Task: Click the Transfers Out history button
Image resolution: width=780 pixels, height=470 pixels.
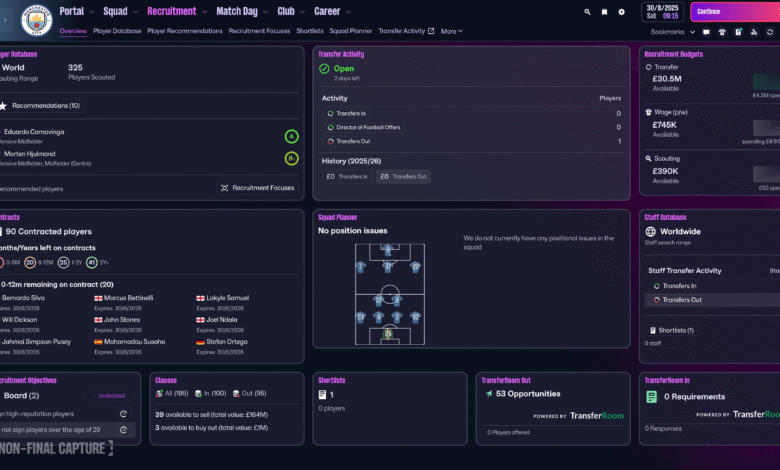Action: (x=404, y=176)
